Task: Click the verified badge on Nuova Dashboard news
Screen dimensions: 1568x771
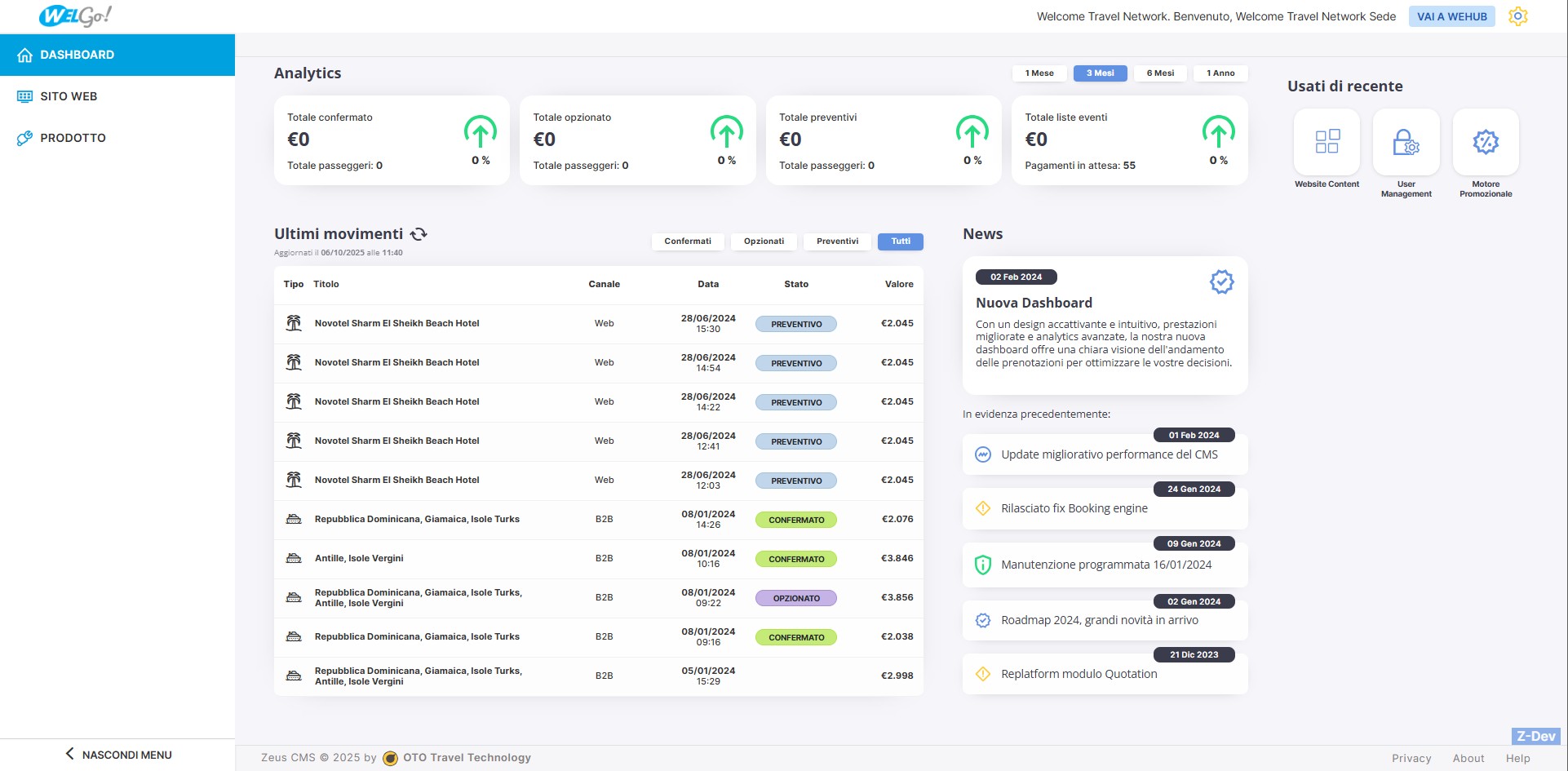Action: click(x=1221, y=282)
